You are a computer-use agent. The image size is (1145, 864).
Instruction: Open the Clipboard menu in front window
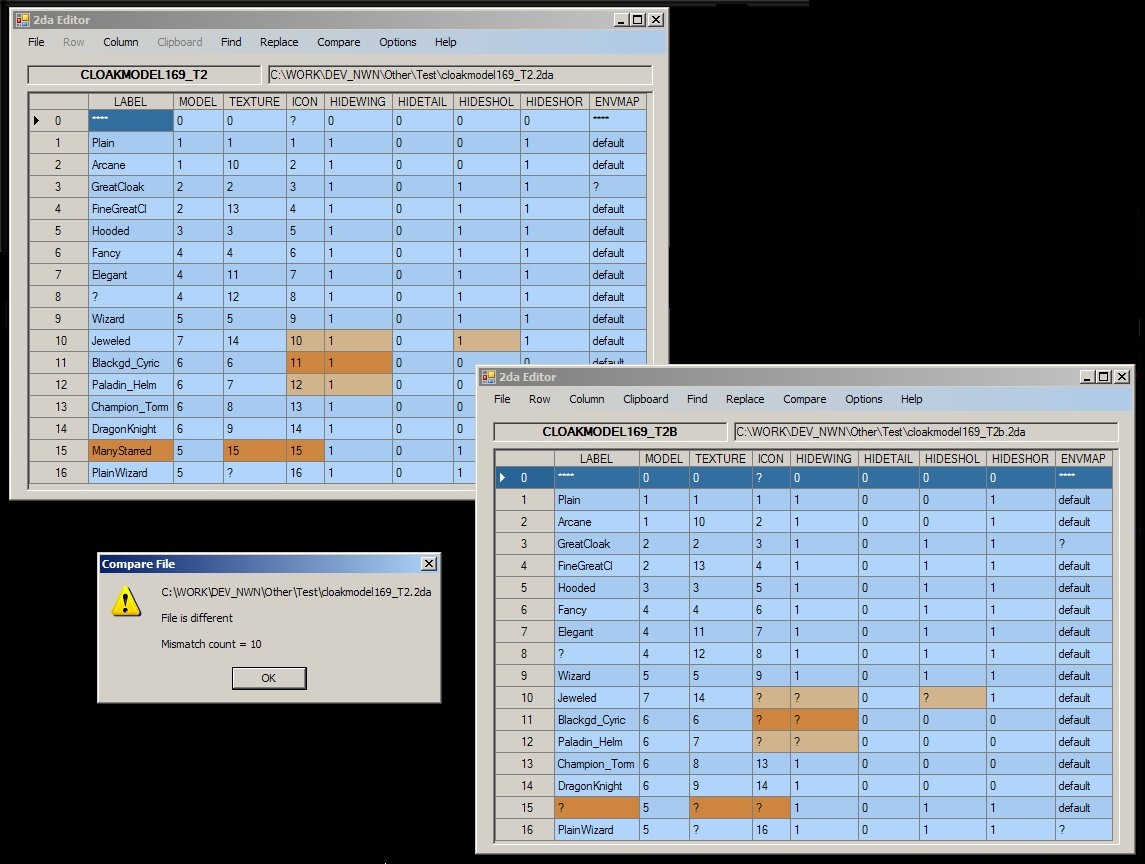pyautogui.click(x=645, y=399)
